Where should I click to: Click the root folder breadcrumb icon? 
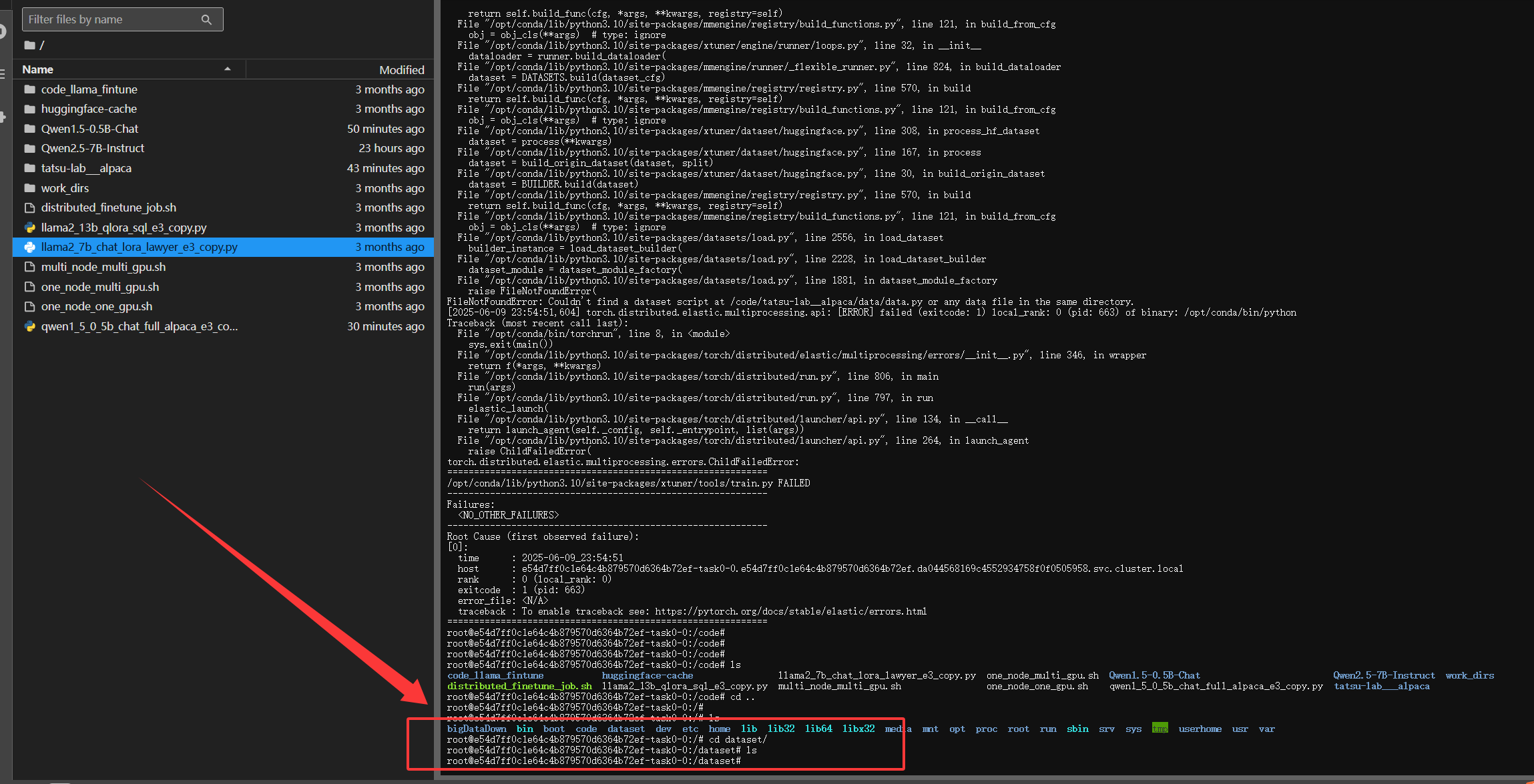pyautogui.click(x=29, y=45)
